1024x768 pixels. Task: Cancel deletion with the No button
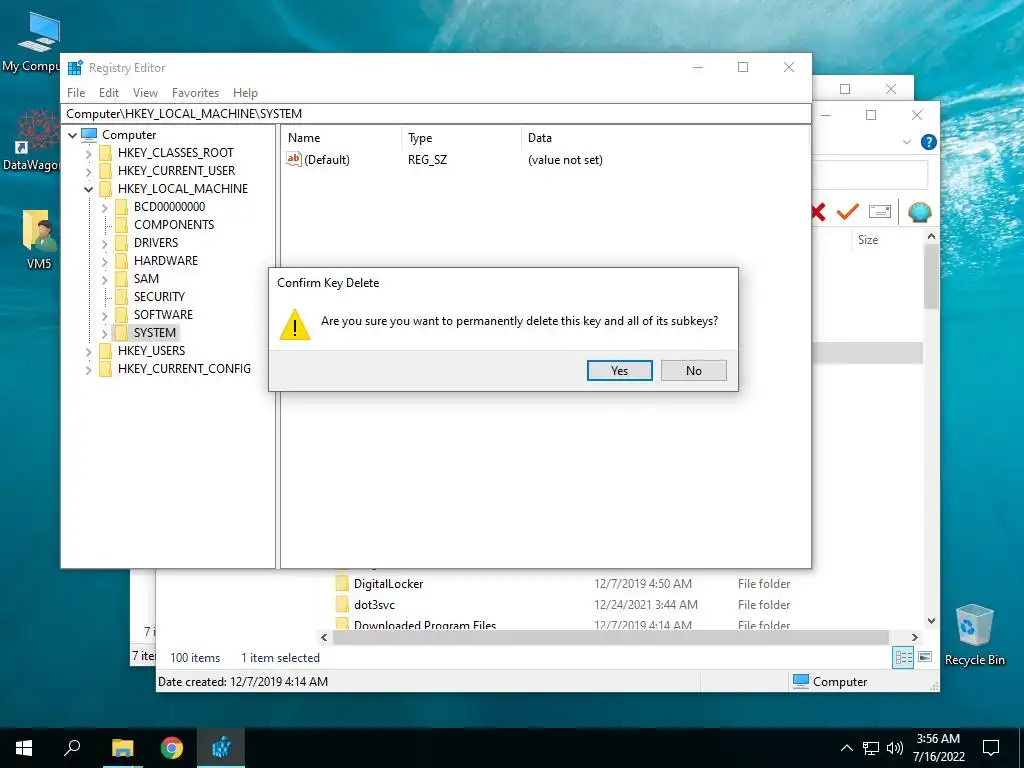[x=694, y=370]
